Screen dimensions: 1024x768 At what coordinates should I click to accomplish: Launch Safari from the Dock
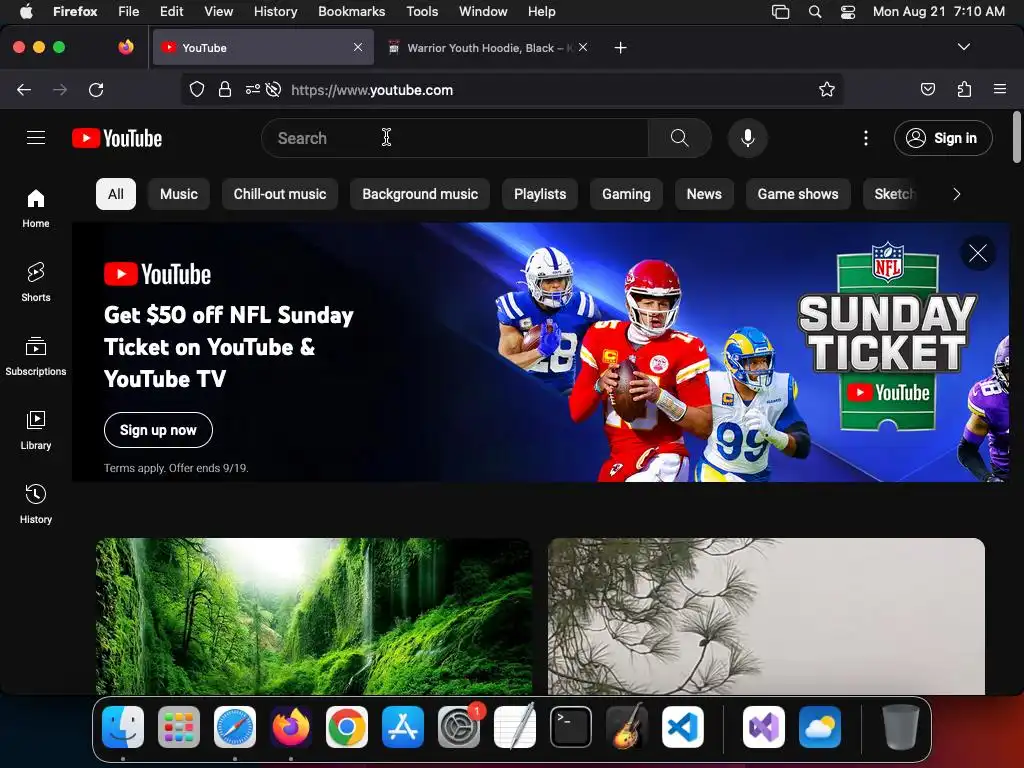click(x=235, y=727)
